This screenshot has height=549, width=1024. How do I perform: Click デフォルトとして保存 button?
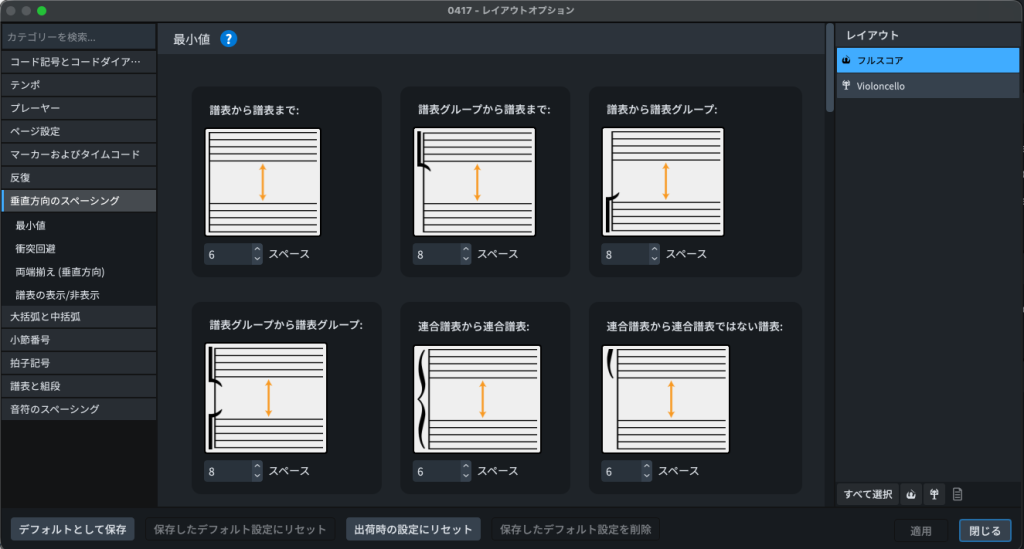72,530
